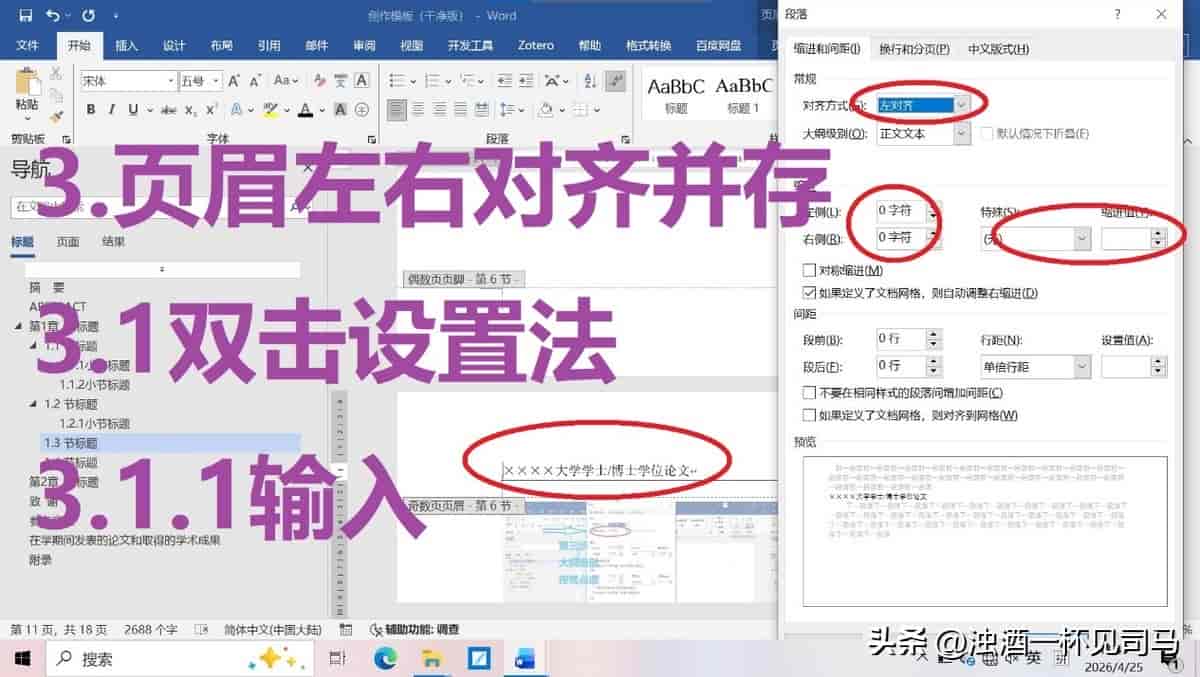Open the 文件 menu tab
1200x677 pixels.
tap(28, 46)
